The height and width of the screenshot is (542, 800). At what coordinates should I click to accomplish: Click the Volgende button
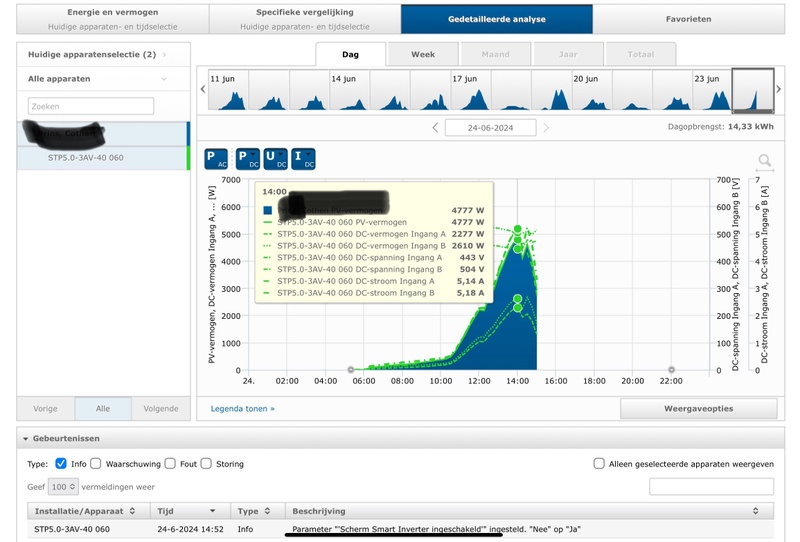161,408
